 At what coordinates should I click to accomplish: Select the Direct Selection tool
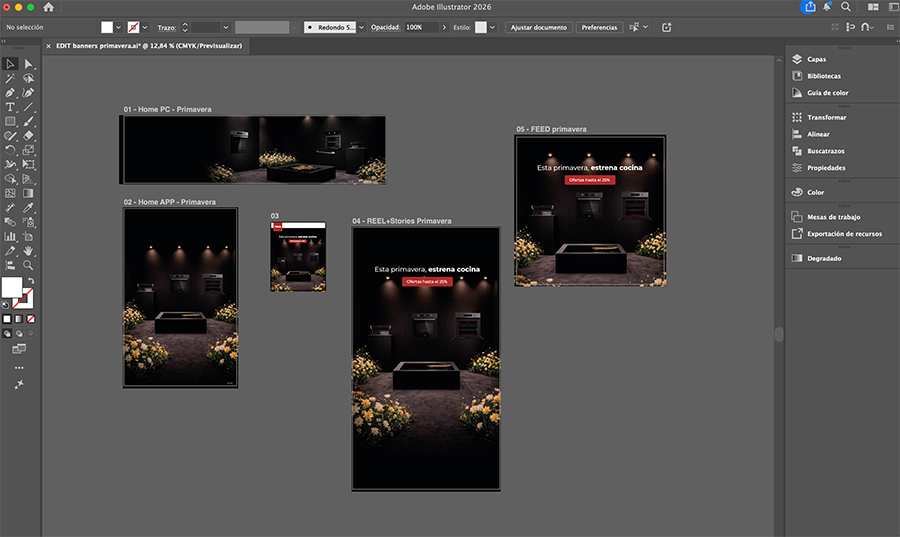(x=28, y=64)
